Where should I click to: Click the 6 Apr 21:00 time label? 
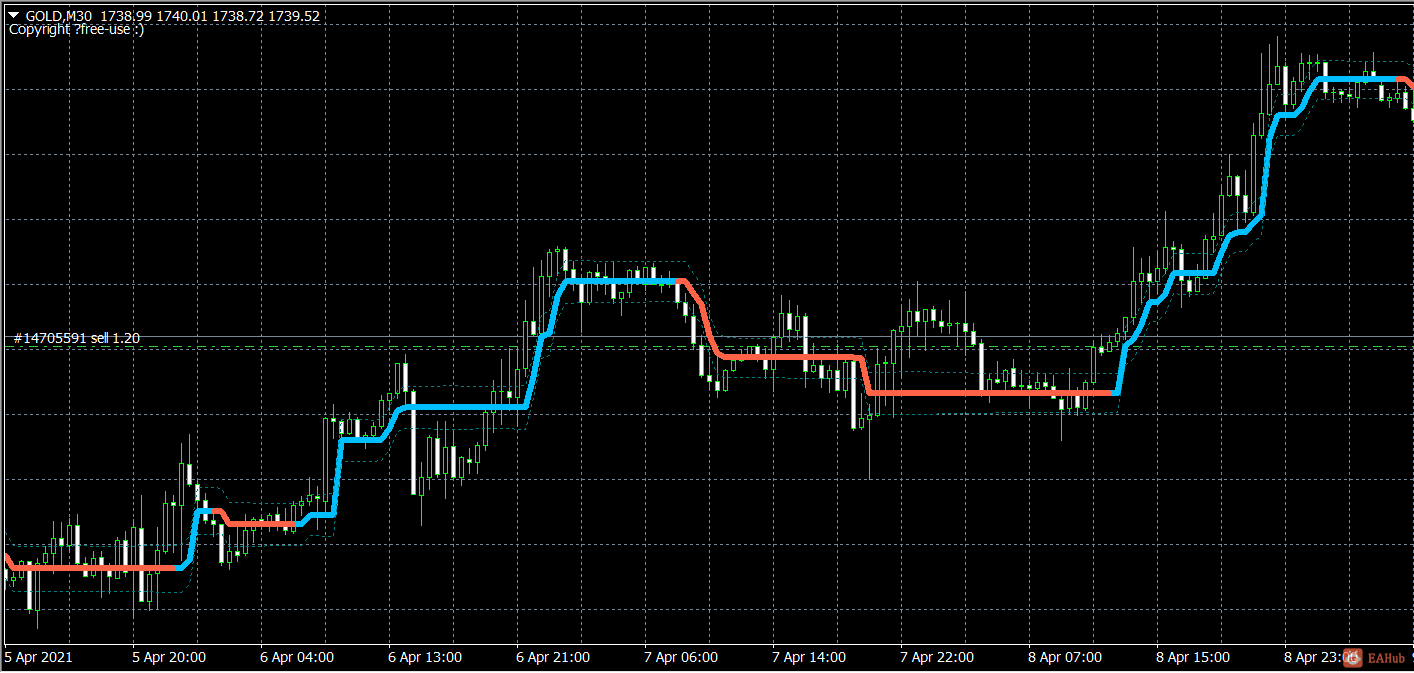[x=553, y=657]
